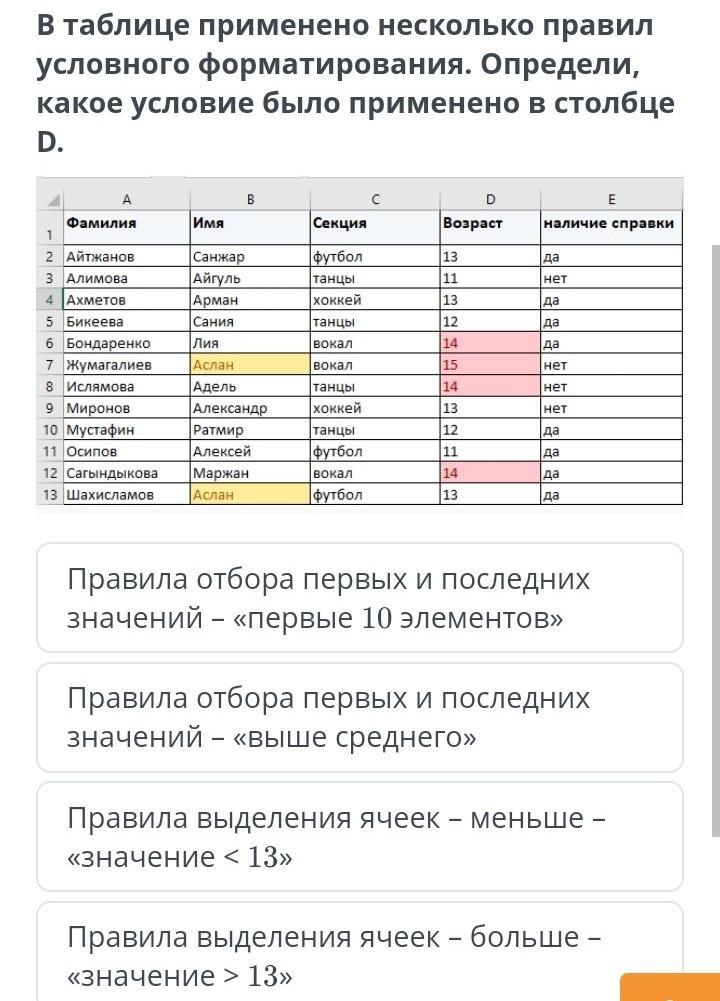Viewport: 720px width, 1001px height.
Task: Click the Секция header cell
Action: point(375,227)
